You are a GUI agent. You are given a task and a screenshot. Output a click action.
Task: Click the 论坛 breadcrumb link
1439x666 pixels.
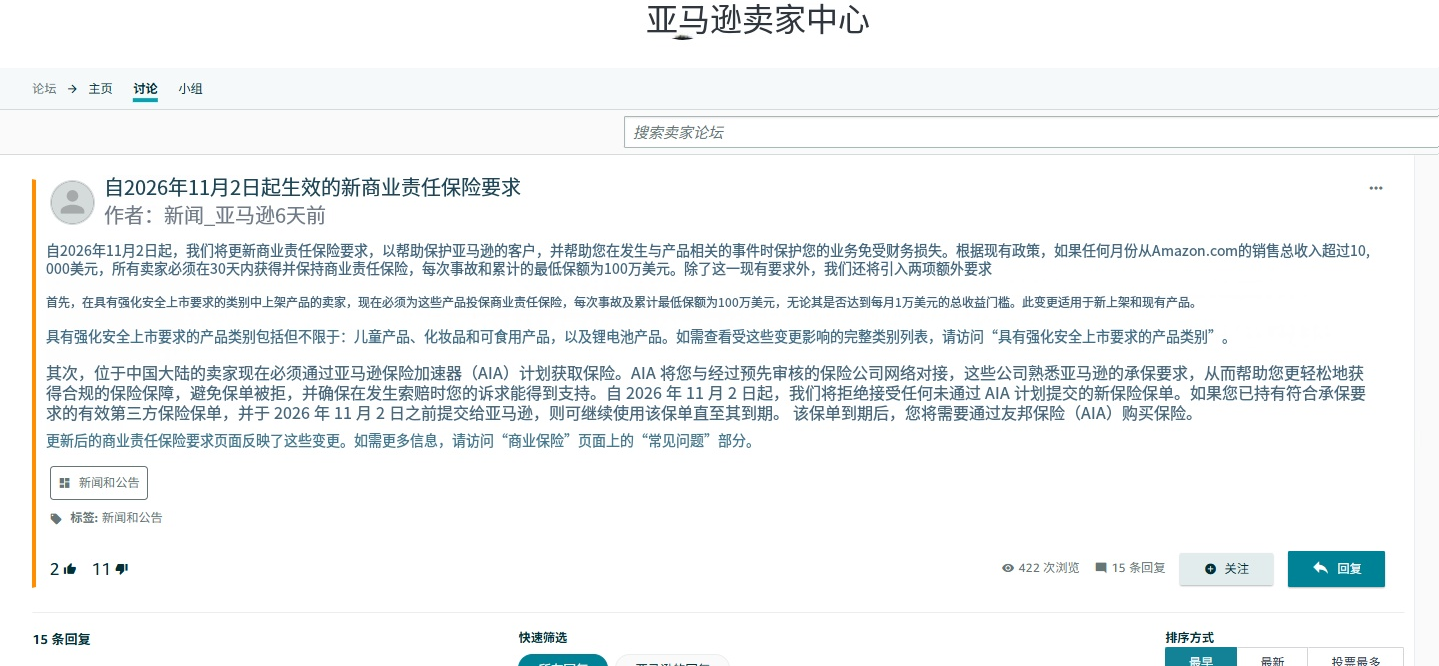point(44,89)
